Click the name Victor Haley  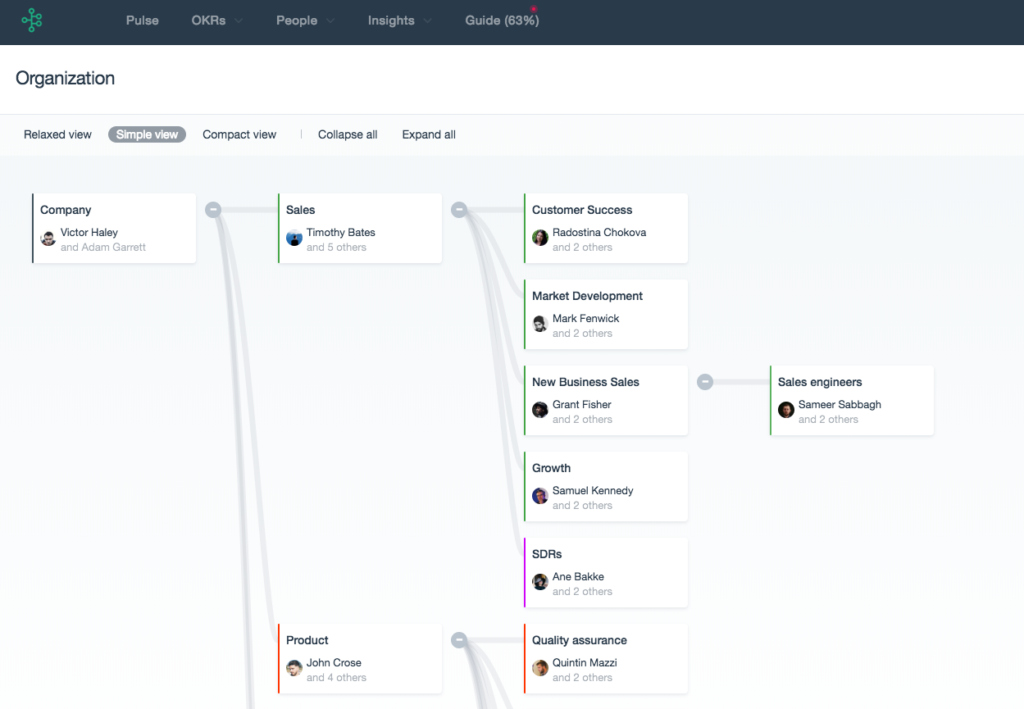click(x=89, y=232)
